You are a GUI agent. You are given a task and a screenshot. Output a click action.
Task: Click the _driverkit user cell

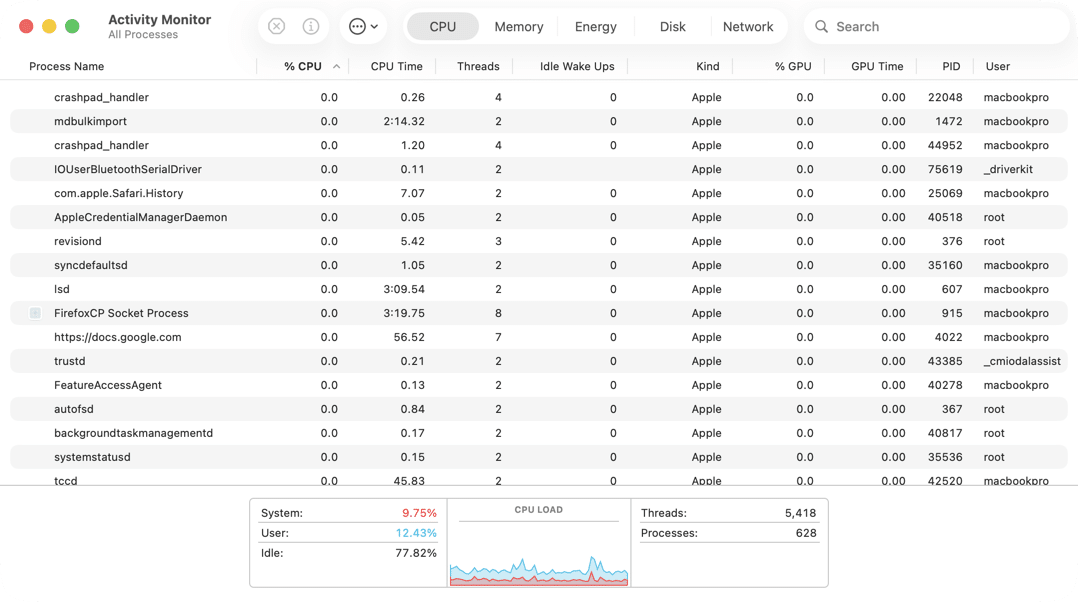(x=1008, y=170)
